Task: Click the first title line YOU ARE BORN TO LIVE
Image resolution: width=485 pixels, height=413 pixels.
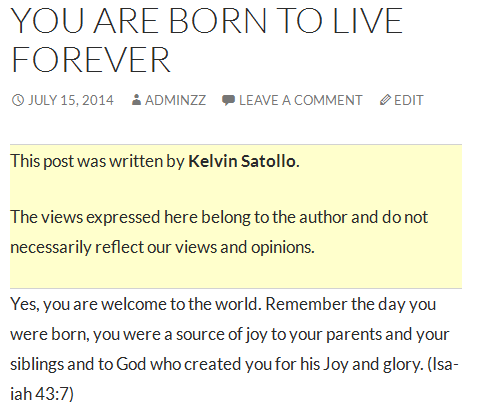Action: (x=207, y=21)
